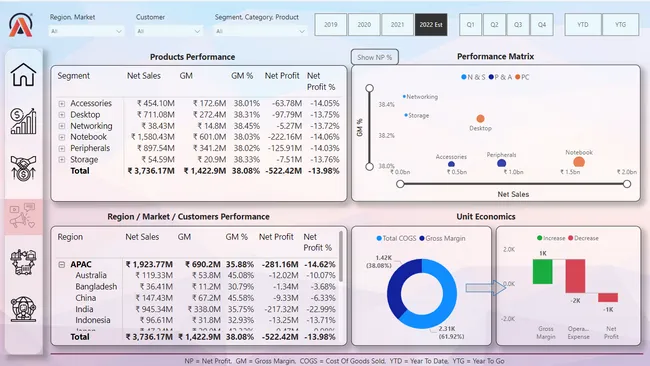Click the Gross Margin legend item in donut chart
Image resolution: width=650 pixels, height=366 pixels.
(x=442, y=238)
